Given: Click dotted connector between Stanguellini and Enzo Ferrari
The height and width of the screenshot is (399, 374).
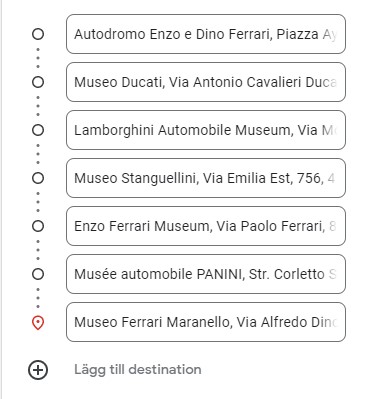Looking at the screenshot, I should click(38, 202).
